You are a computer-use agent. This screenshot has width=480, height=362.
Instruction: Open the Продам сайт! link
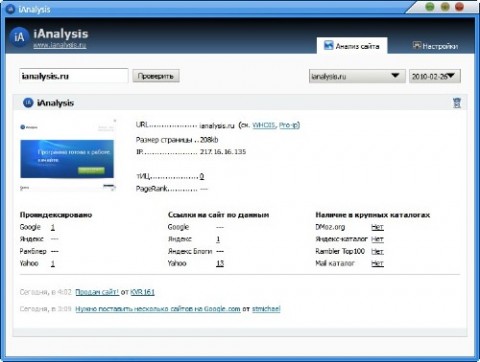click(x=97, y=292)
